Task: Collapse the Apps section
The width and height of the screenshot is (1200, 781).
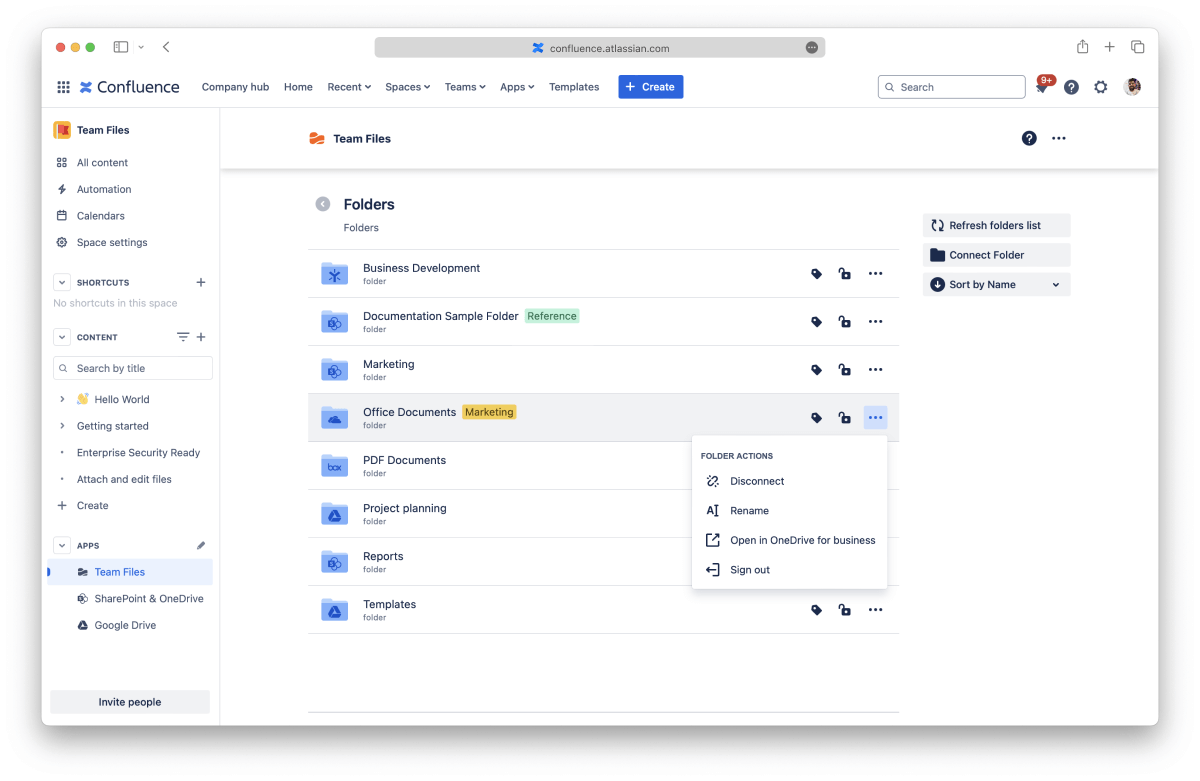Action: [x=62, y=545]
